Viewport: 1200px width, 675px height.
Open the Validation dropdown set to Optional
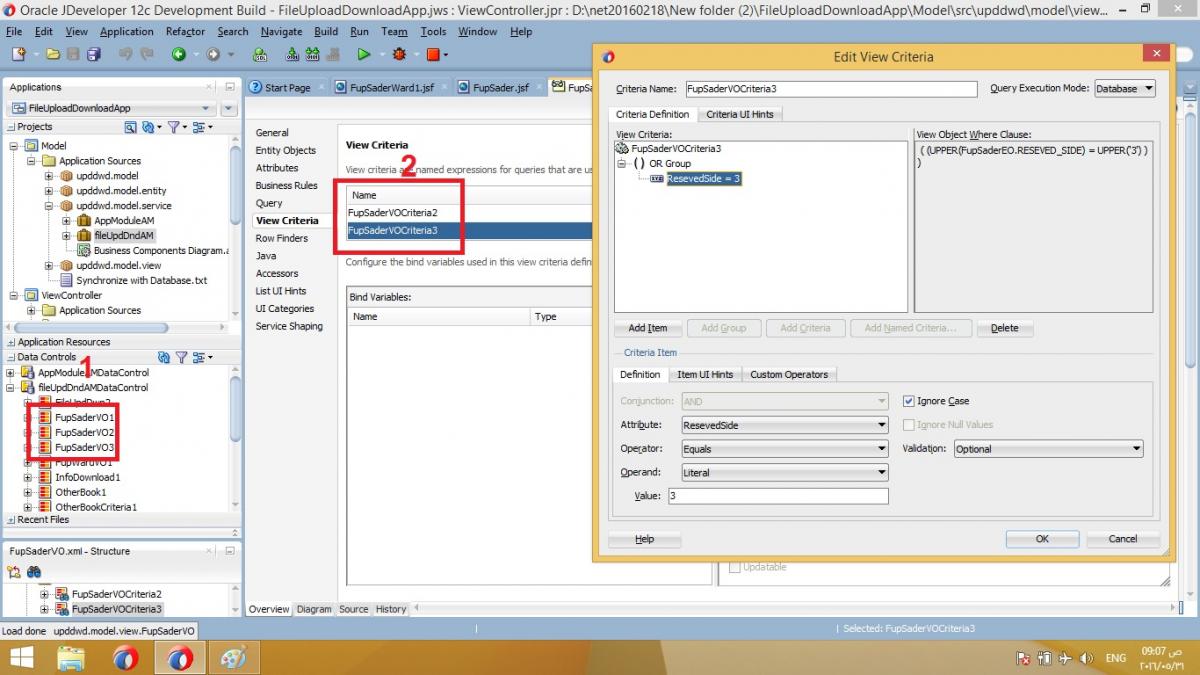tap(1047, 449)
